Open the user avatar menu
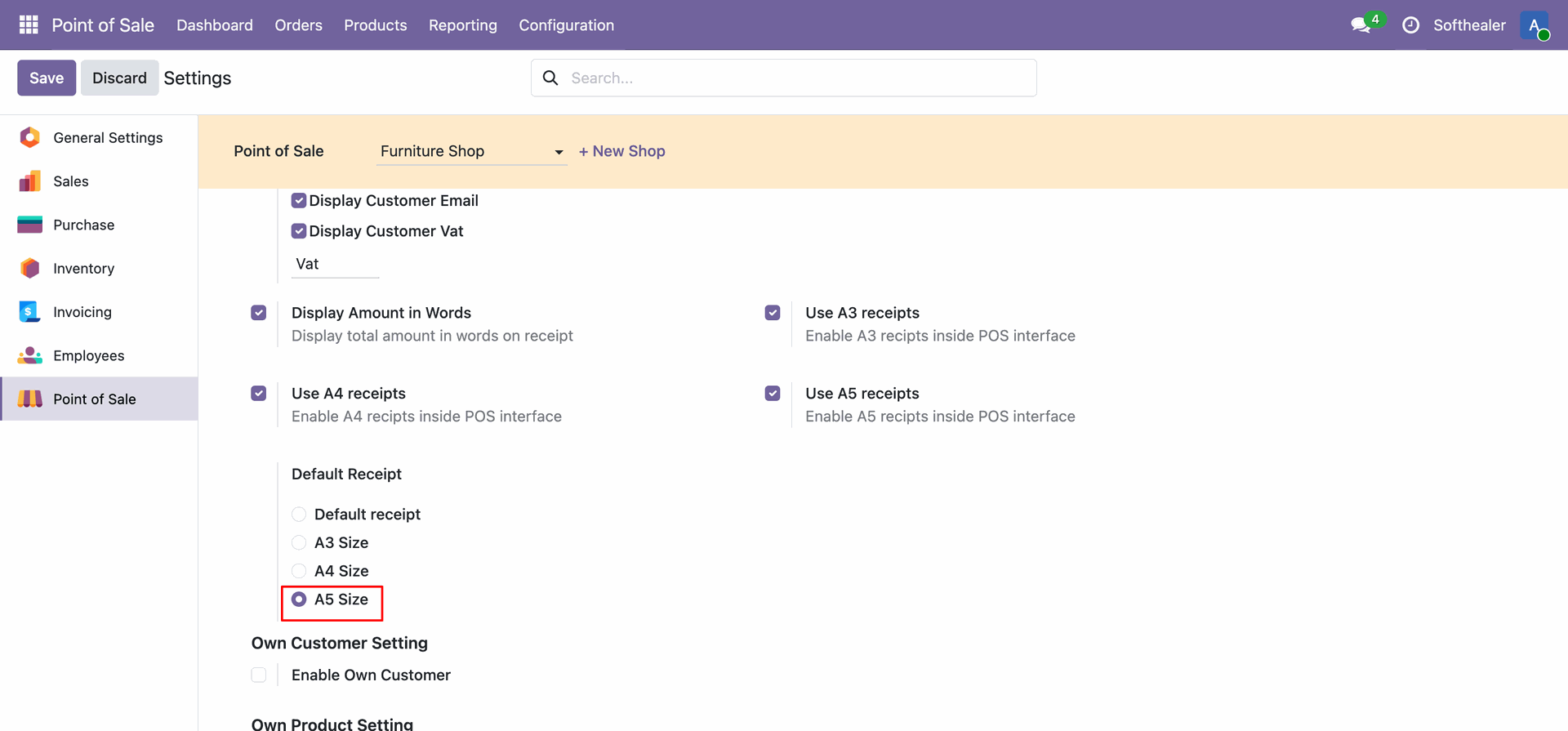This screenshot has height=731, width=1568. [x=1535, y=25]
